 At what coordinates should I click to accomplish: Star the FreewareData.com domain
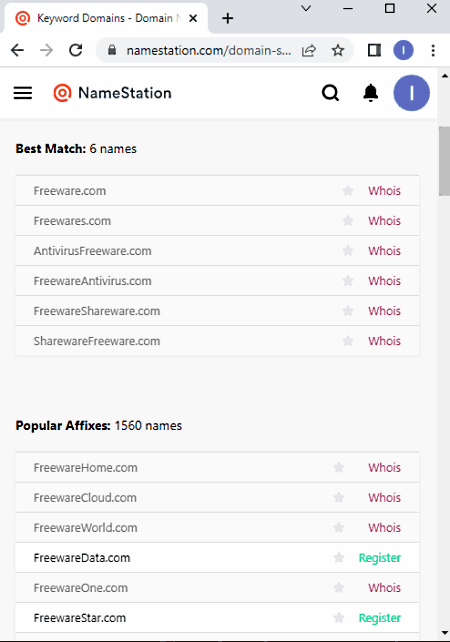pos(339,557)
